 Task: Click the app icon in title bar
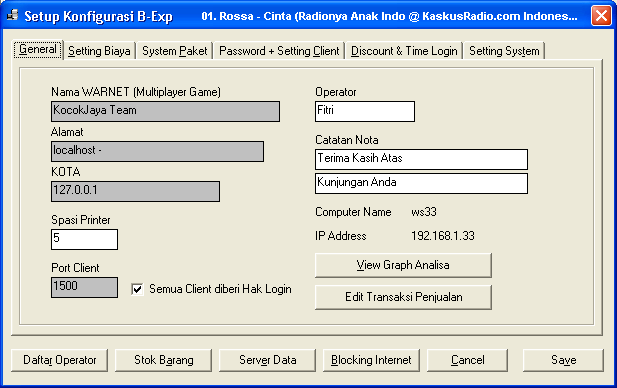click(13, 15)
